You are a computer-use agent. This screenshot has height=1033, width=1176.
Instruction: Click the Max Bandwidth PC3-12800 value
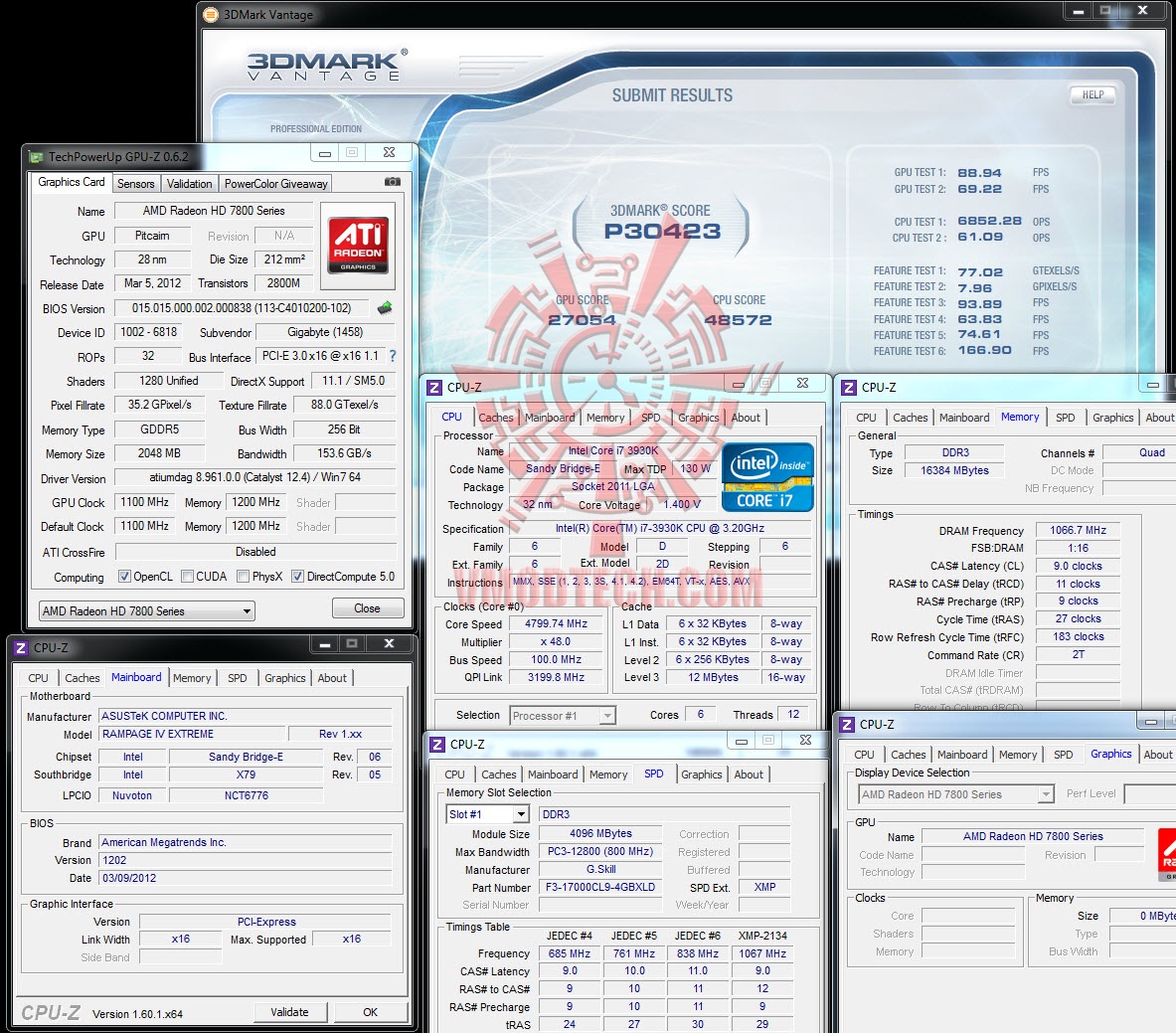[600, 852]
